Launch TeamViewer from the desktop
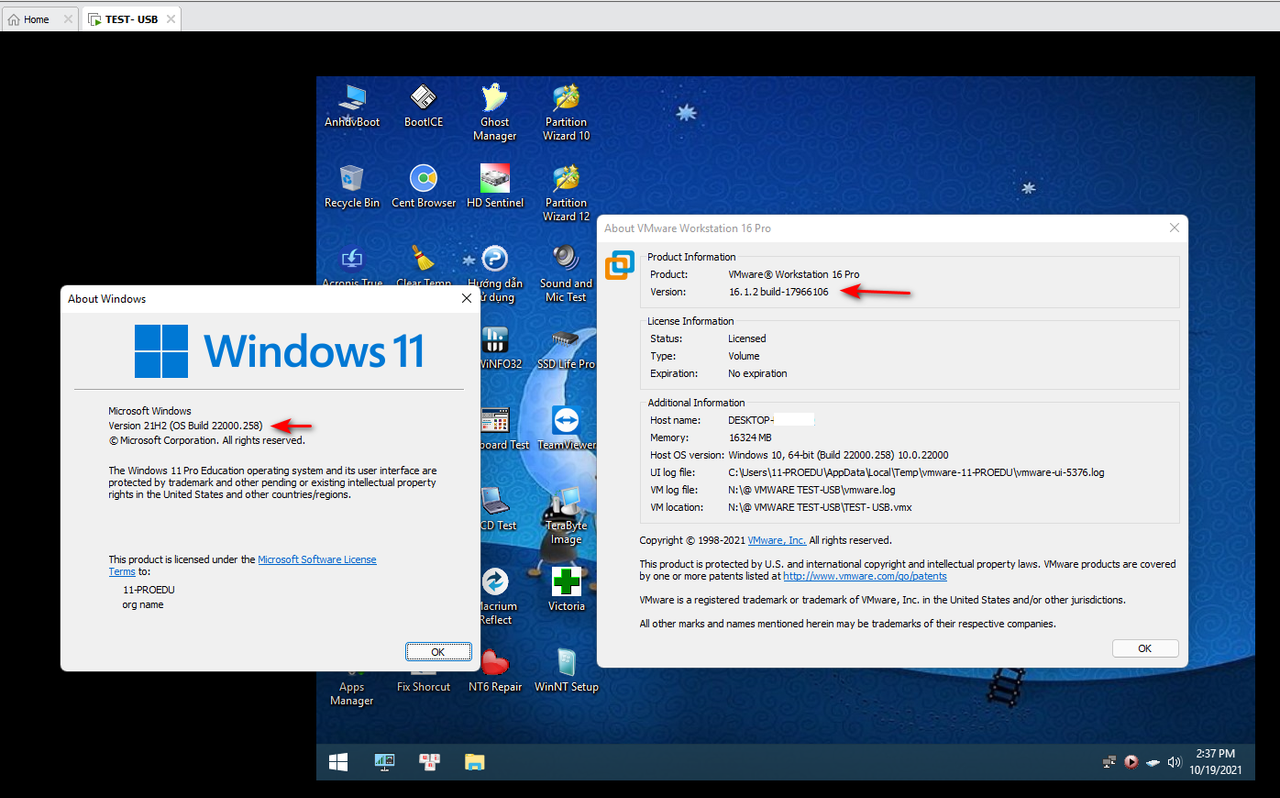Viewport: 1280px width, 798px height. tap(567, 428)
